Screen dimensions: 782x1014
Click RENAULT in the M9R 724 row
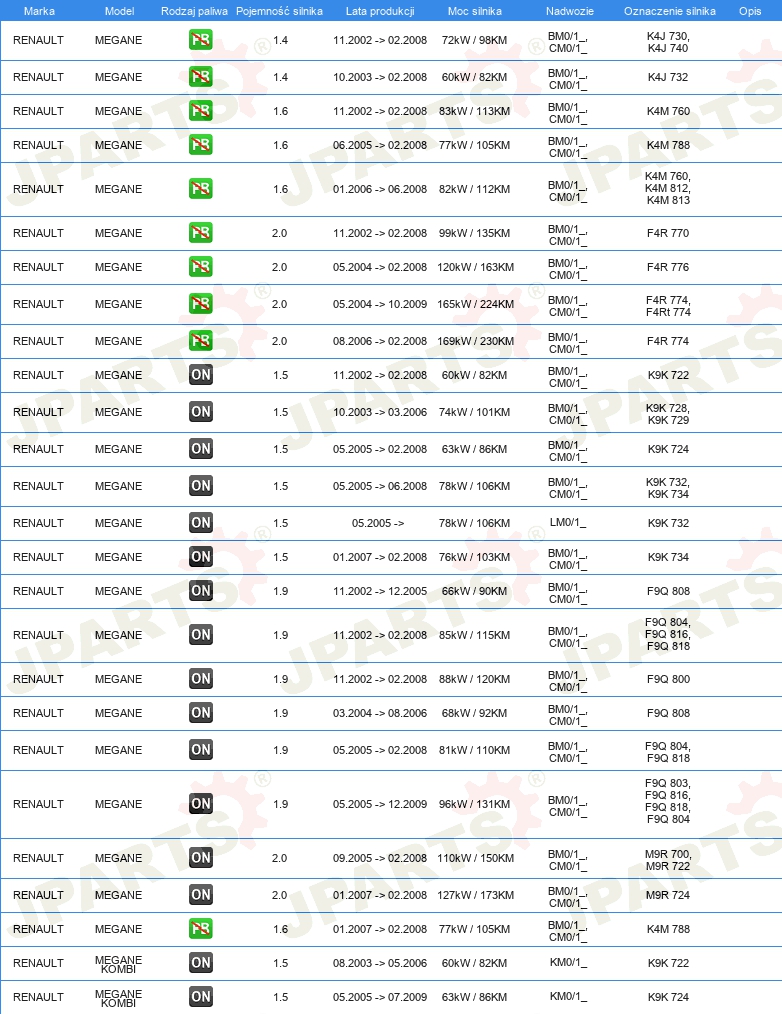pyautogui.click(x=38, y=895)
